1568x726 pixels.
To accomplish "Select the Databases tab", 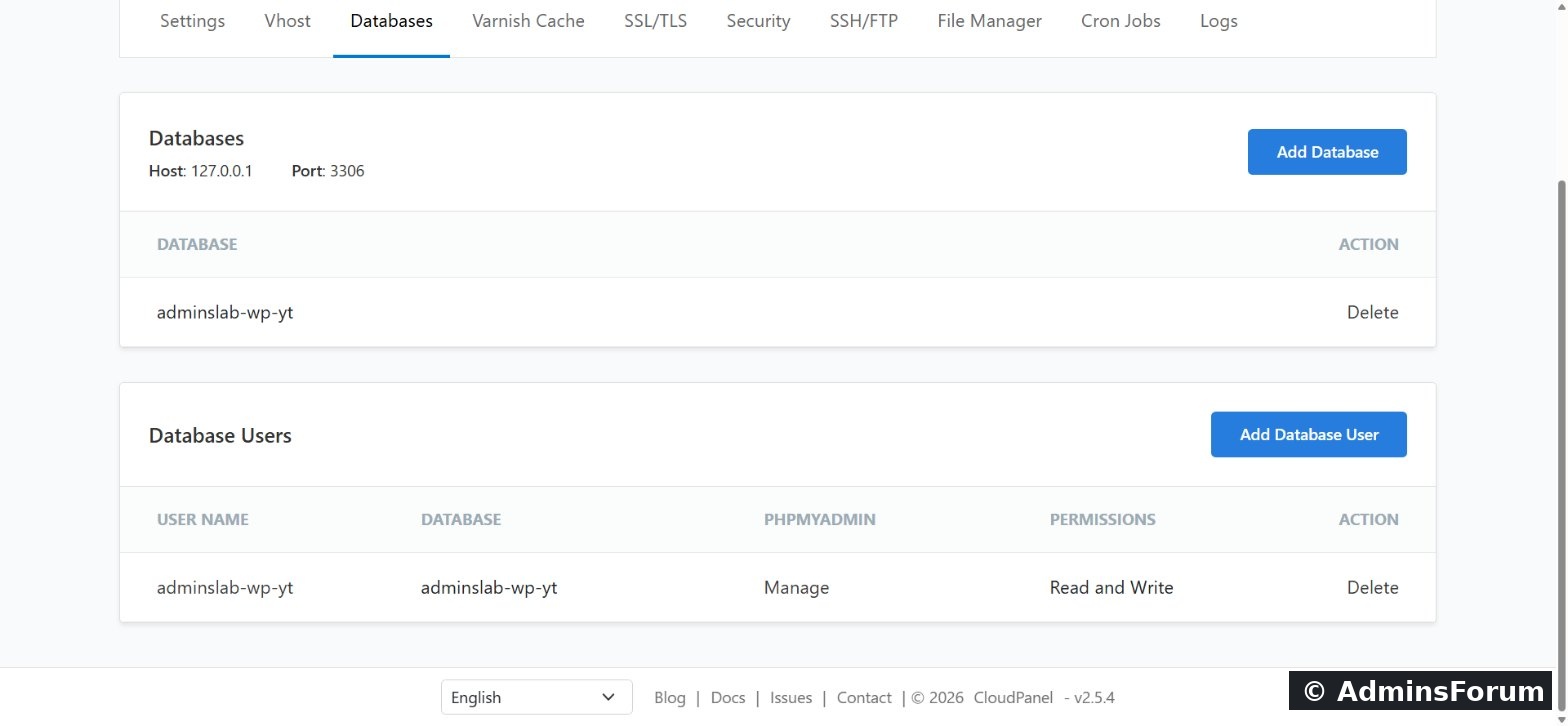I will tap(391, 21).
